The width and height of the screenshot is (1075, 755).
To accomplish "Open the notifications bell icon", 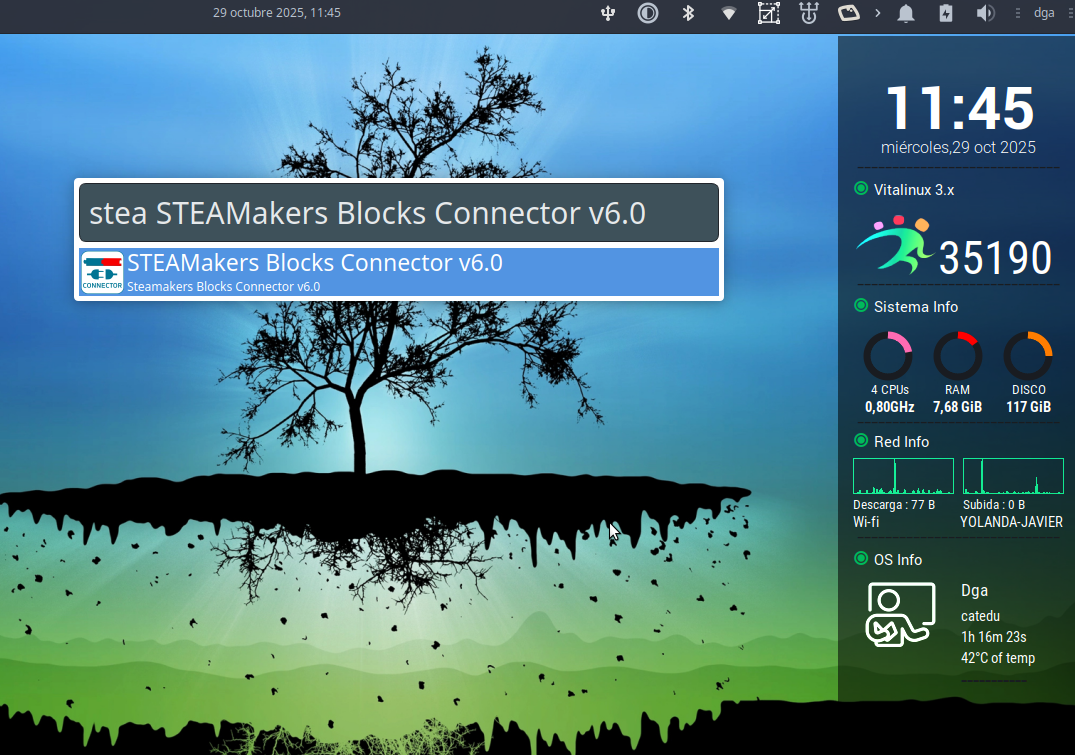I will [906, 13].
